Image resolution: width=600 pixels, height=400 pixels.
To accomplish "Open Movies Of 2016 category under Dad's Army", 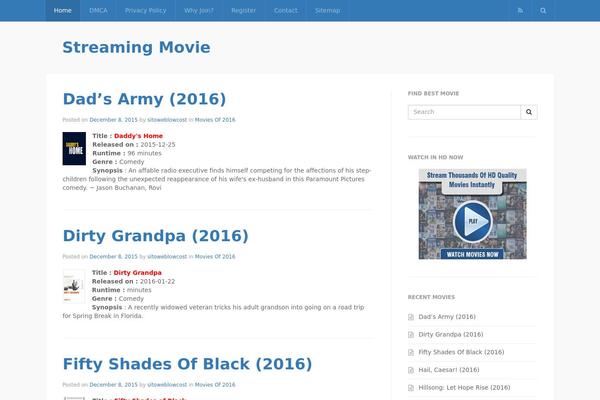I will pos(215,120).
